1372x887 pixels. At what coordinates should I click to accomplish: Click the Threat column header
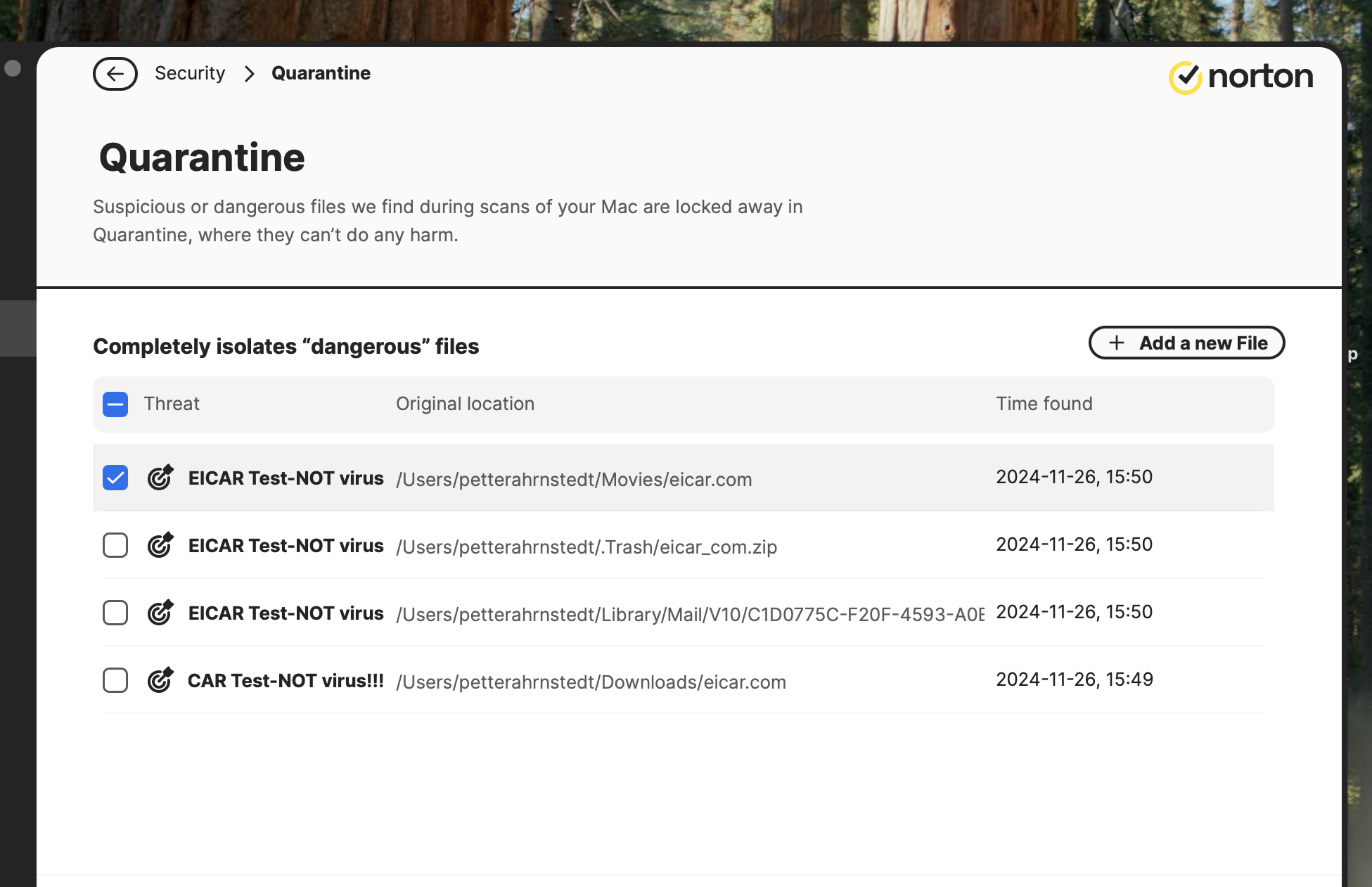click(x=172, y=404)
